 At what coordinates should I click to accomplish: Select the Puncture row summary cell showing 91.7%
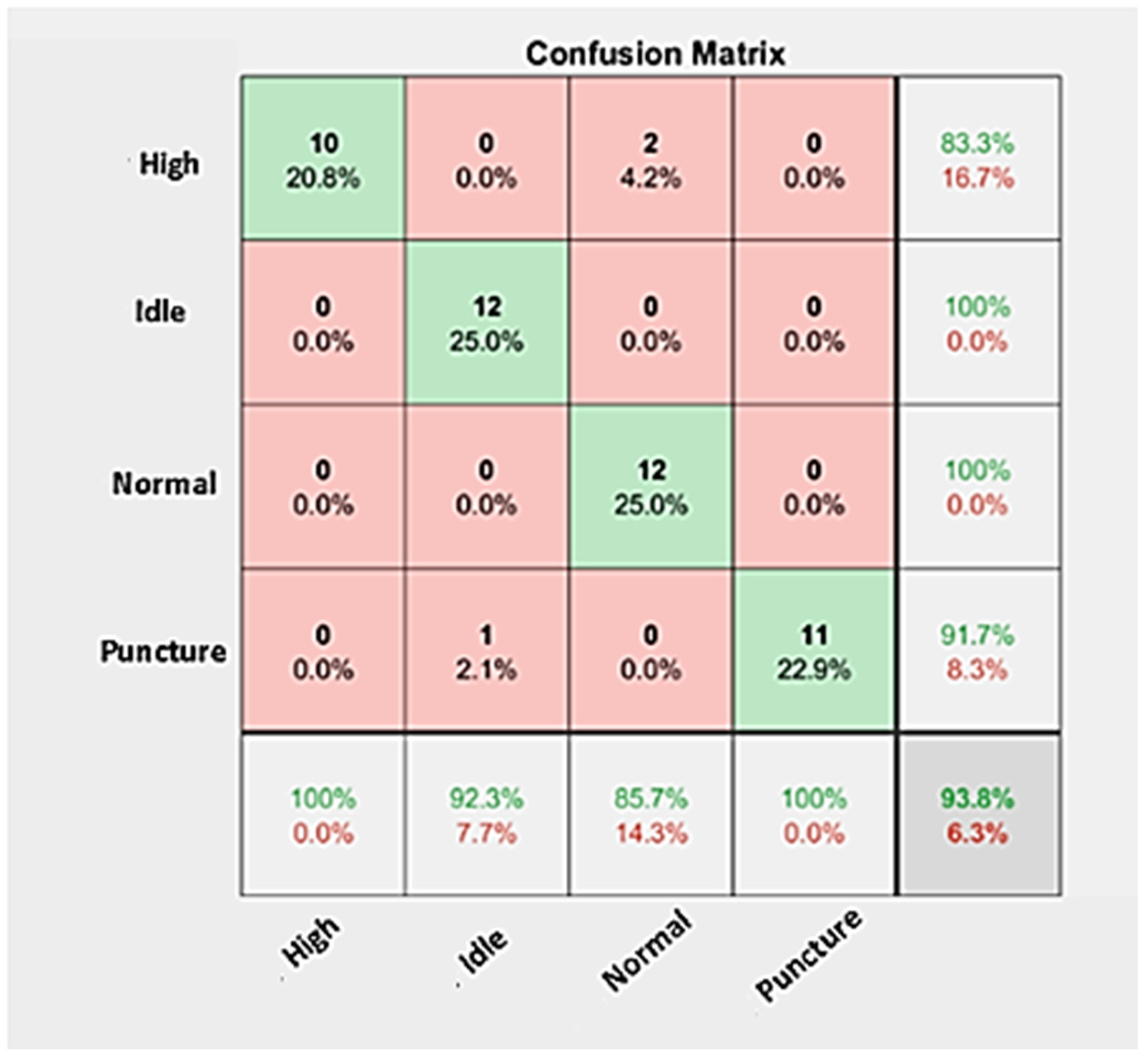point(978,651)
